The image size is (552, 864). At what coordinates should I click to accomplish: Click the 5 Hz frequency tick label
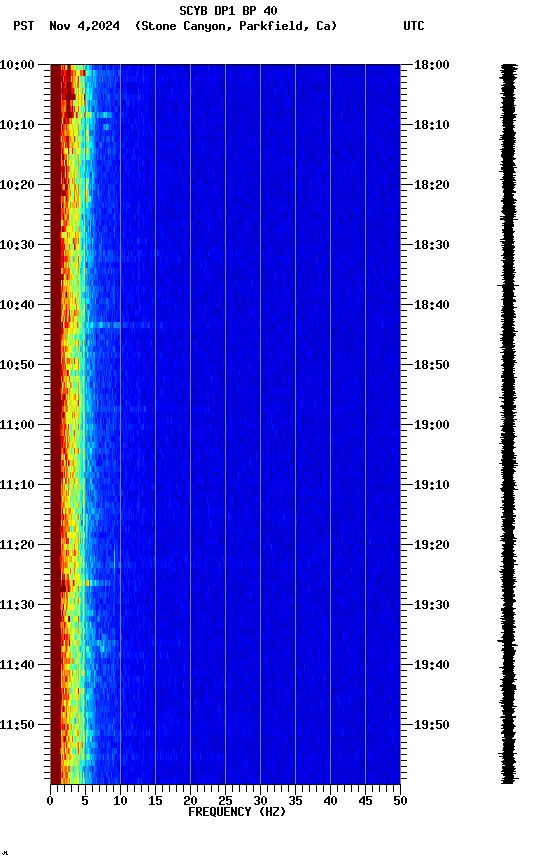pyautogui.click(x=85, y=801)
